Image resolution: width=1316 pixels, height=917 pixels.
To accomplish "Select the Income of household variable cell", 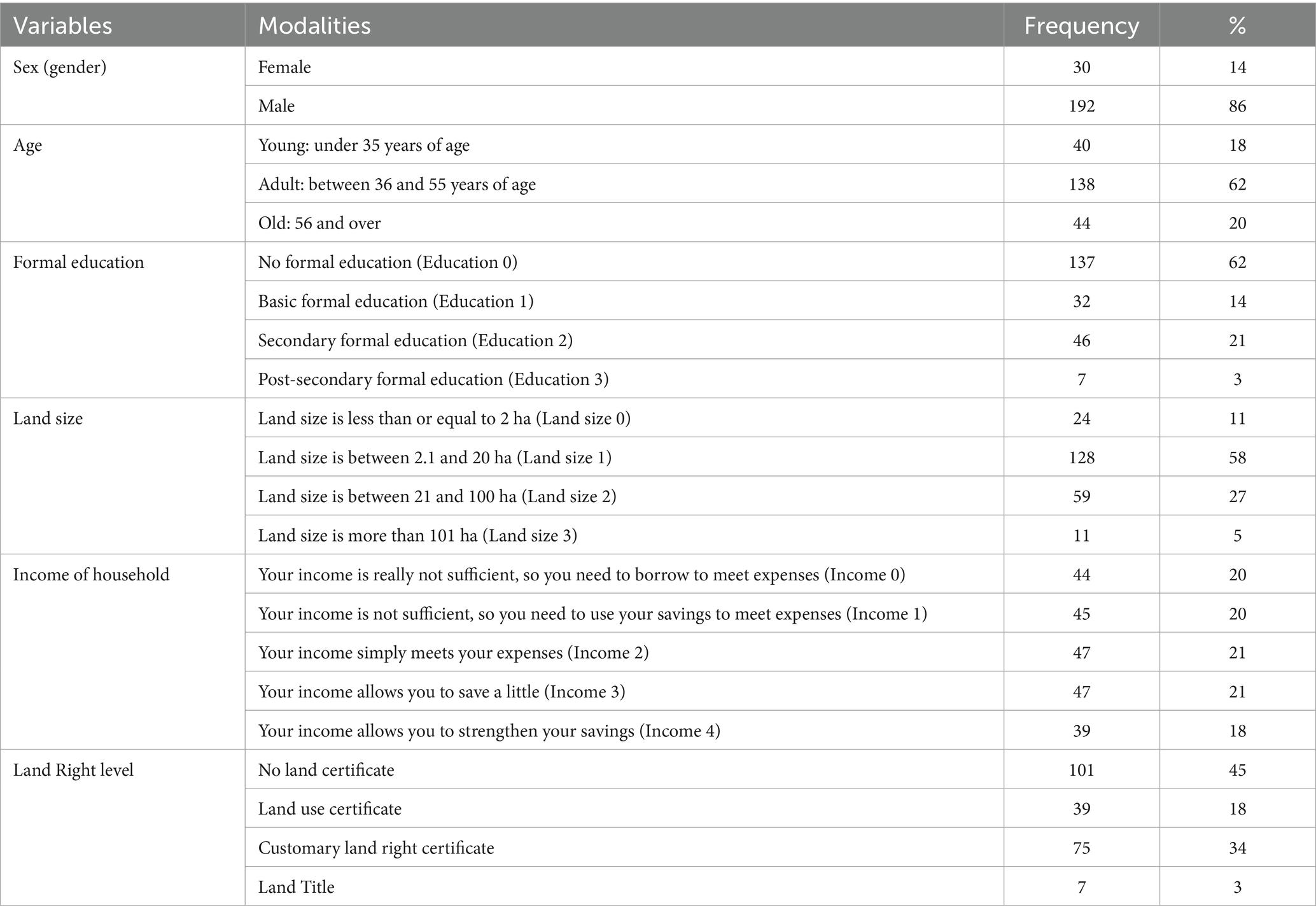I will tap(91, 575).
